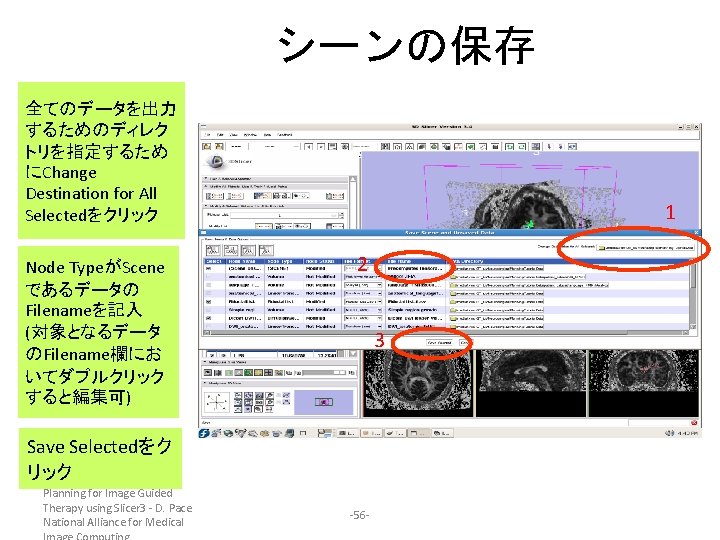720x540 pixels.
Task: Open file format dropdown in Simple region growing row
Action: tap(363, 310)
